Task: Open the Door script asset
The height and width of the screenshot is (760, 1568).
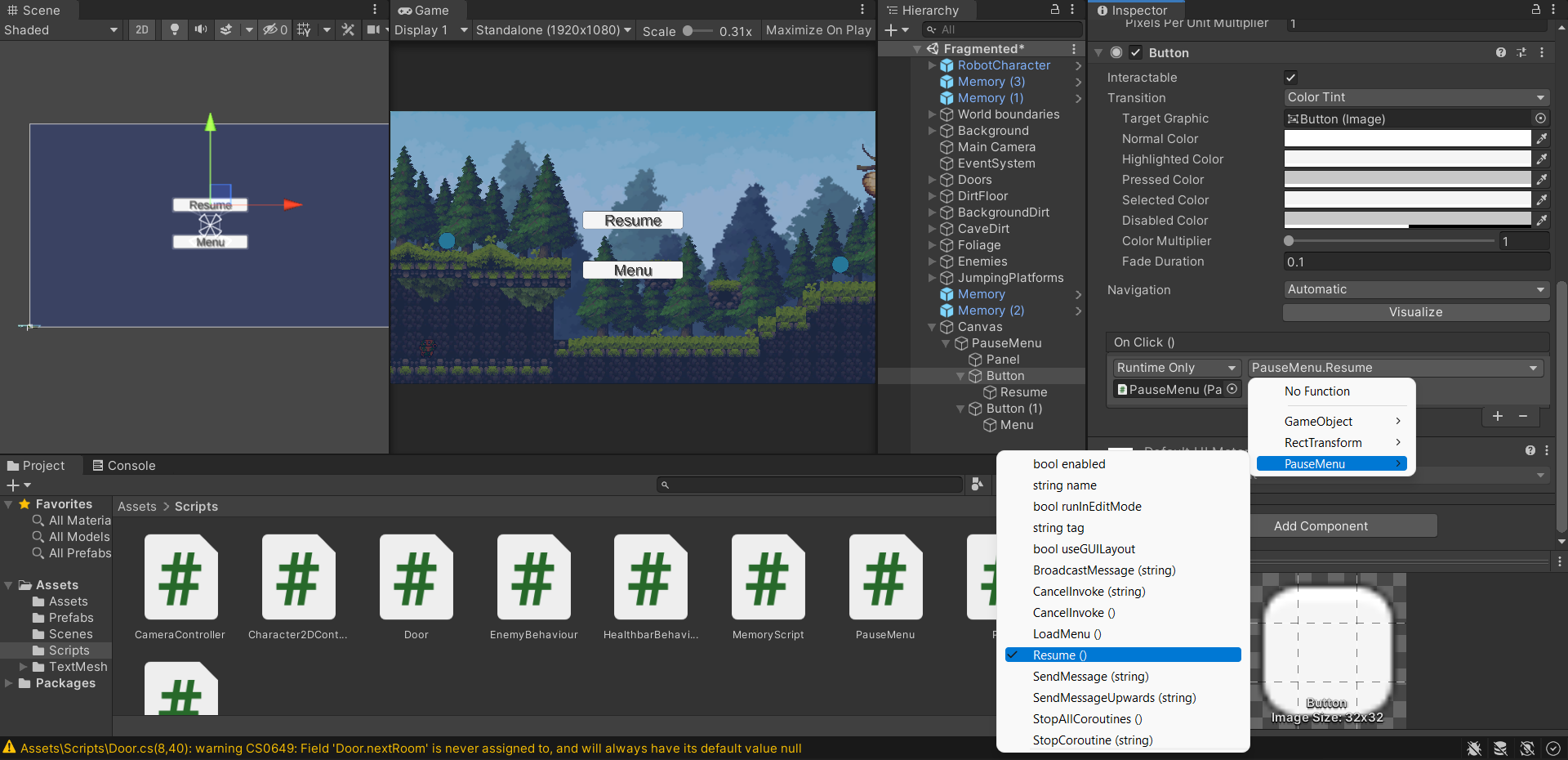Action: pyautogui.click(x=416, y=578)
